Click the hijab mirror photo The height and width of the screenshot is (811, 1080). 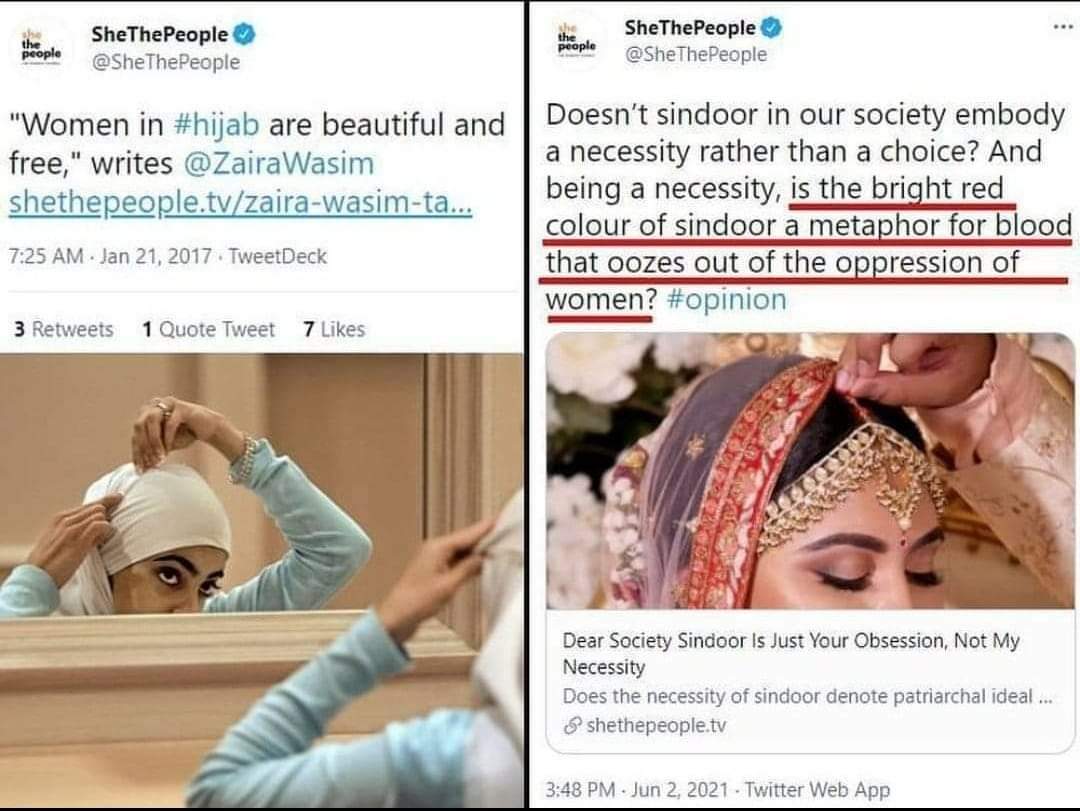(262, 580)
